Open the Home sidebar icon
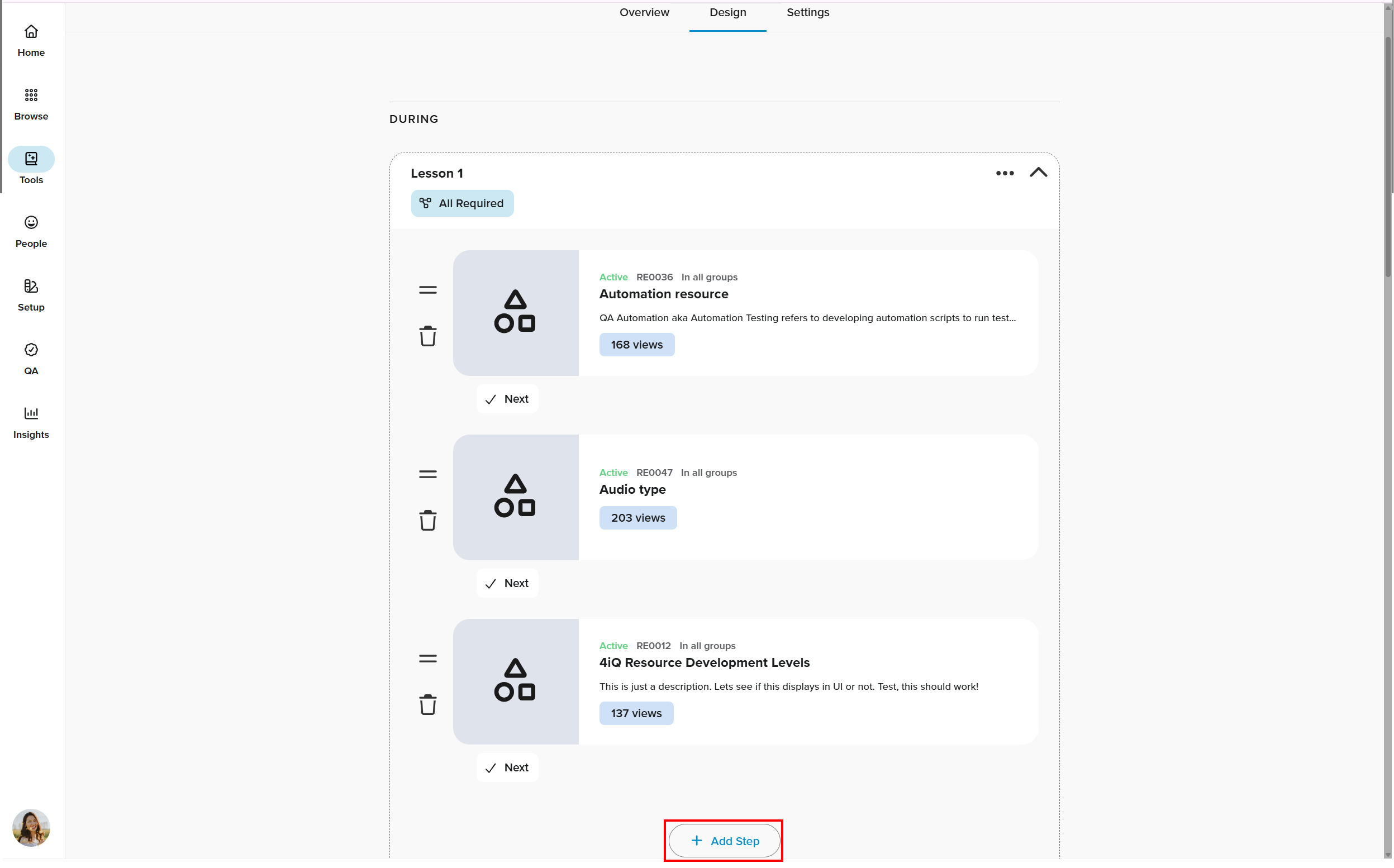This screenshot has width=1394, height=868. 31,40
